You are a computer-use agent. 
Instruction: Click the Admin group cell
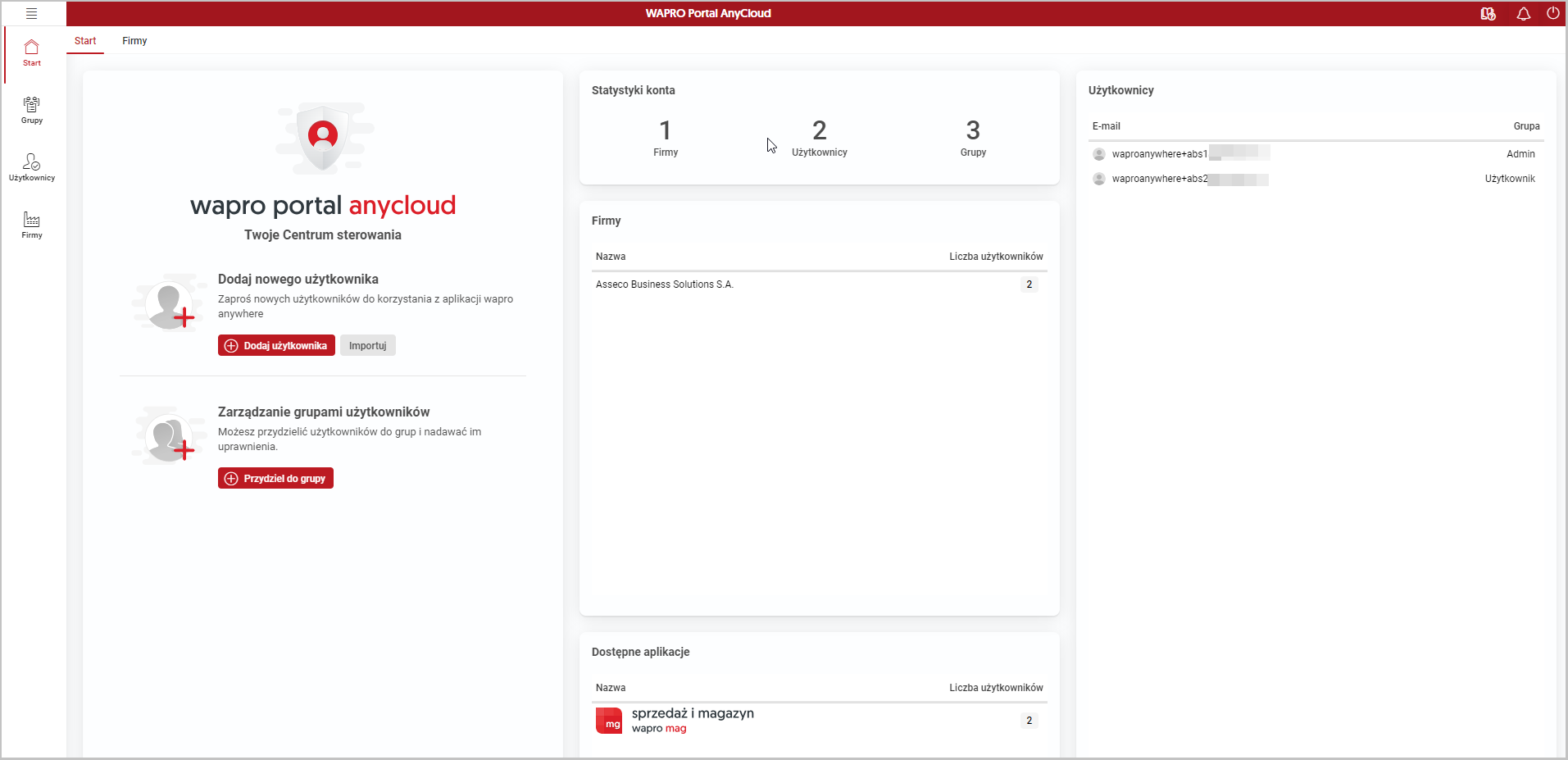tap(1520, 154)
